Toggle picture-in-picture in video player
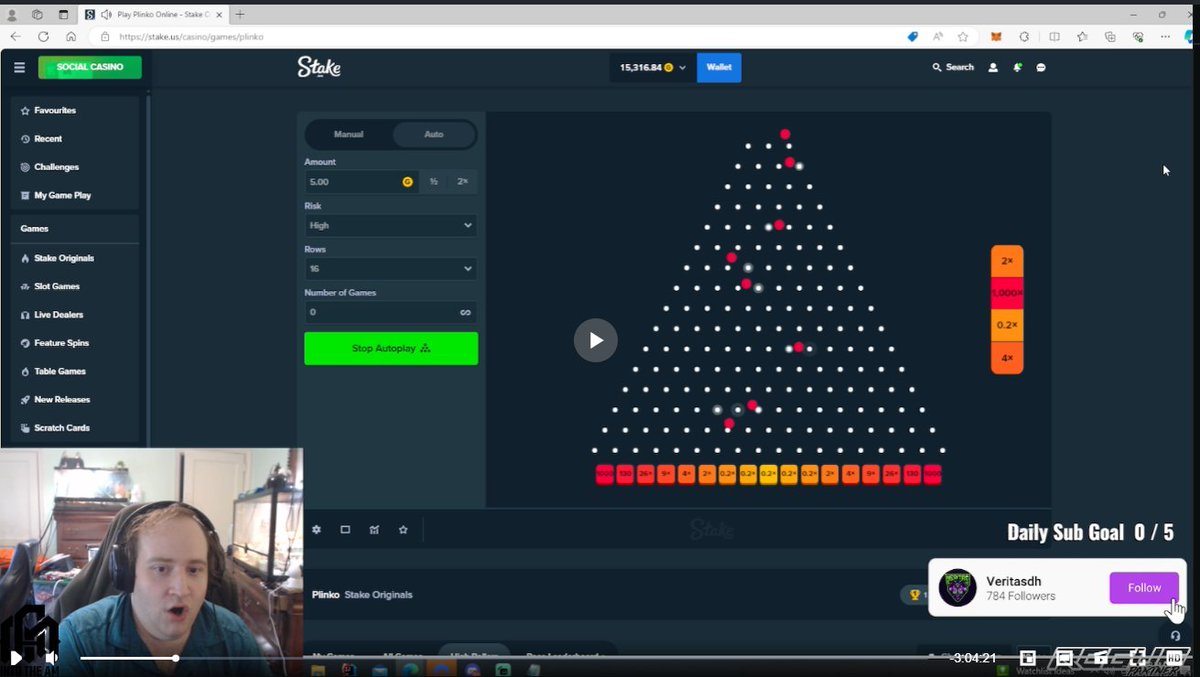Viewport: 1200px width, 677px height. pos(1027,658)
